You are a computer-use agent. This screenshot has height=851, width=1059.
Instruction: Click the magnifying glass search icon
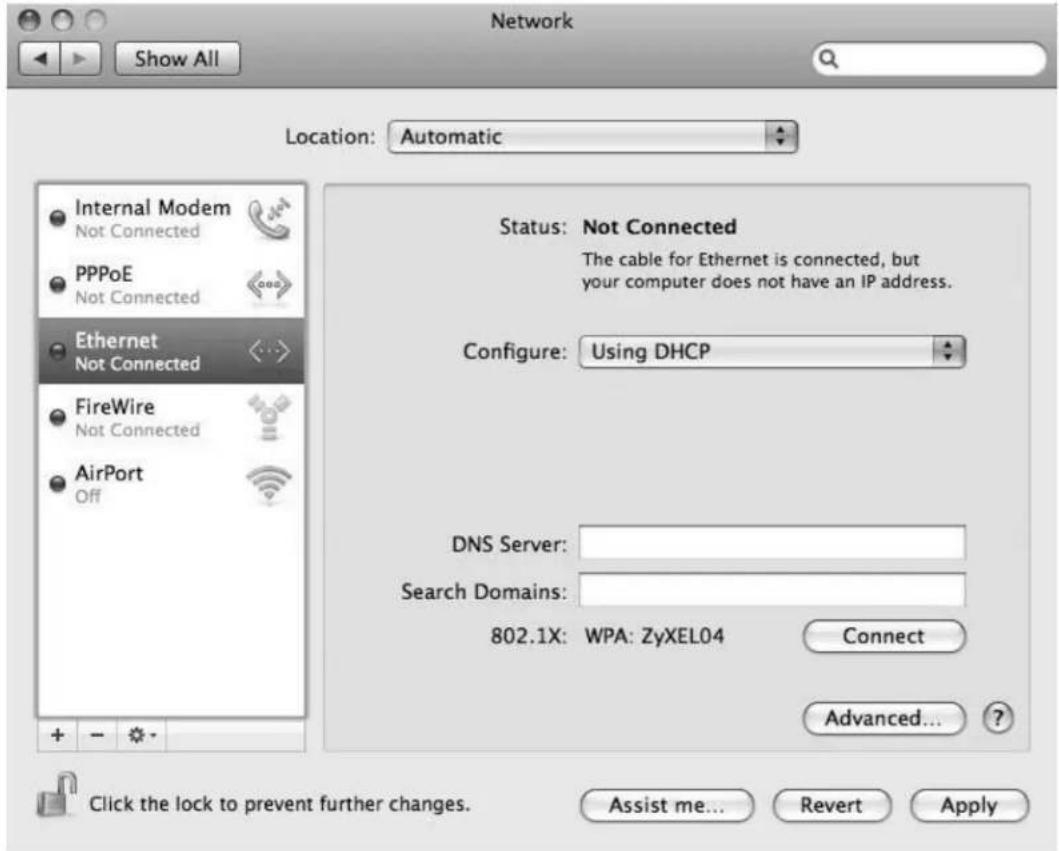[829, 59]
